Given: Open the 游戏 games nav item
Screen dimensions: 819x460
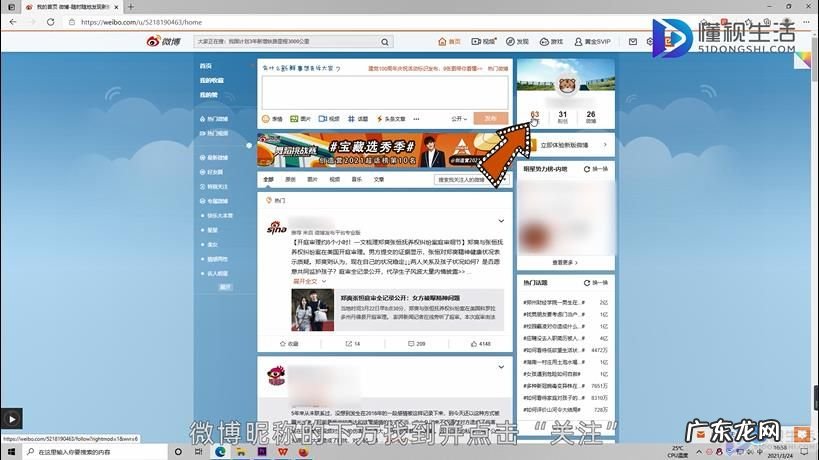Looking at the screenshot, I should coord(551,41).
